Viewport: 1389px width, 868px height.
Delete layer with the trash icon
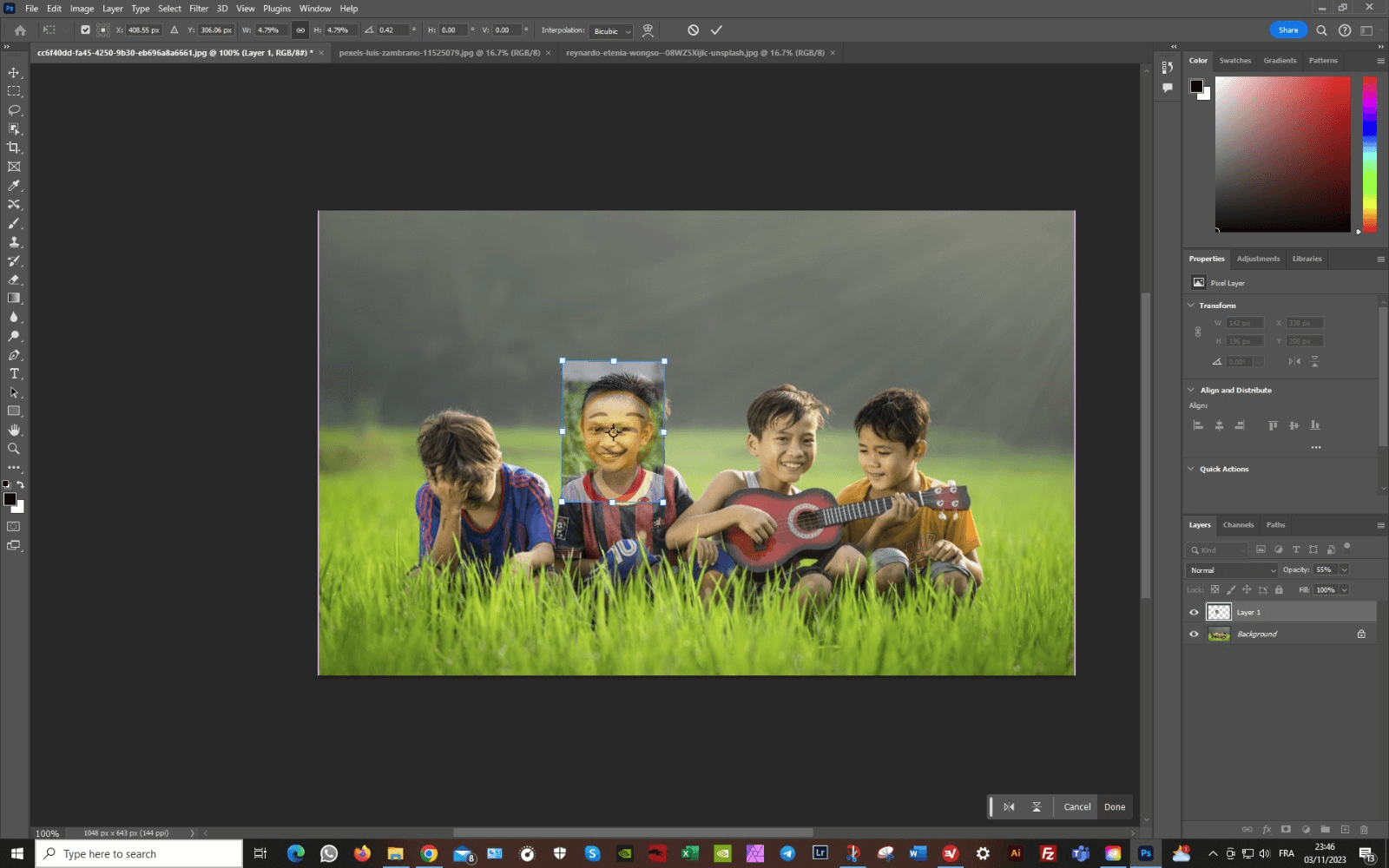(1364, 830)
